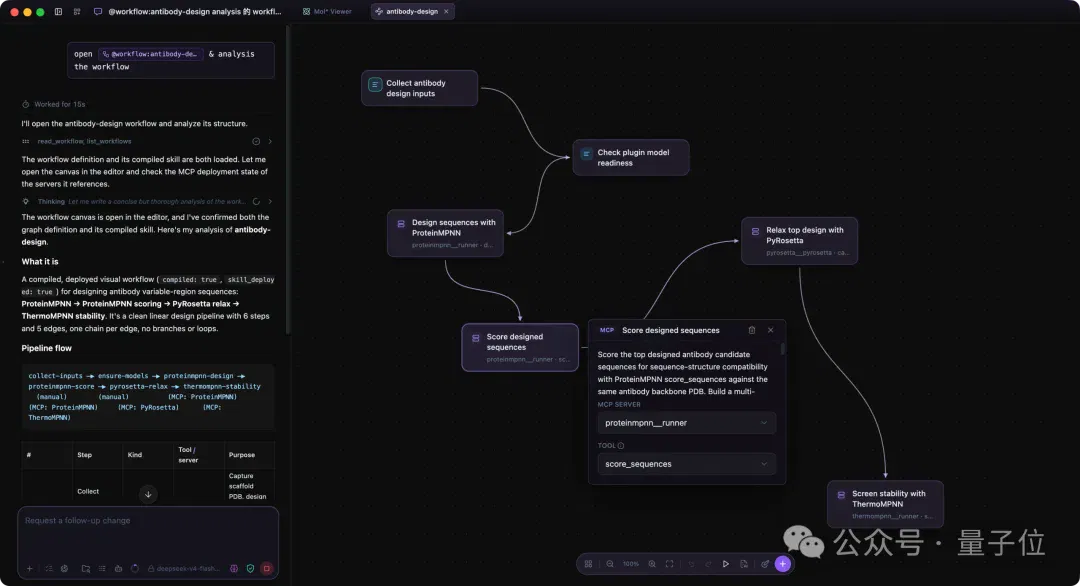The height and width of the screenshot is (586, 1080).
Task: Open the deepseek-v4-flash model selector
Action: pos(183,569)
